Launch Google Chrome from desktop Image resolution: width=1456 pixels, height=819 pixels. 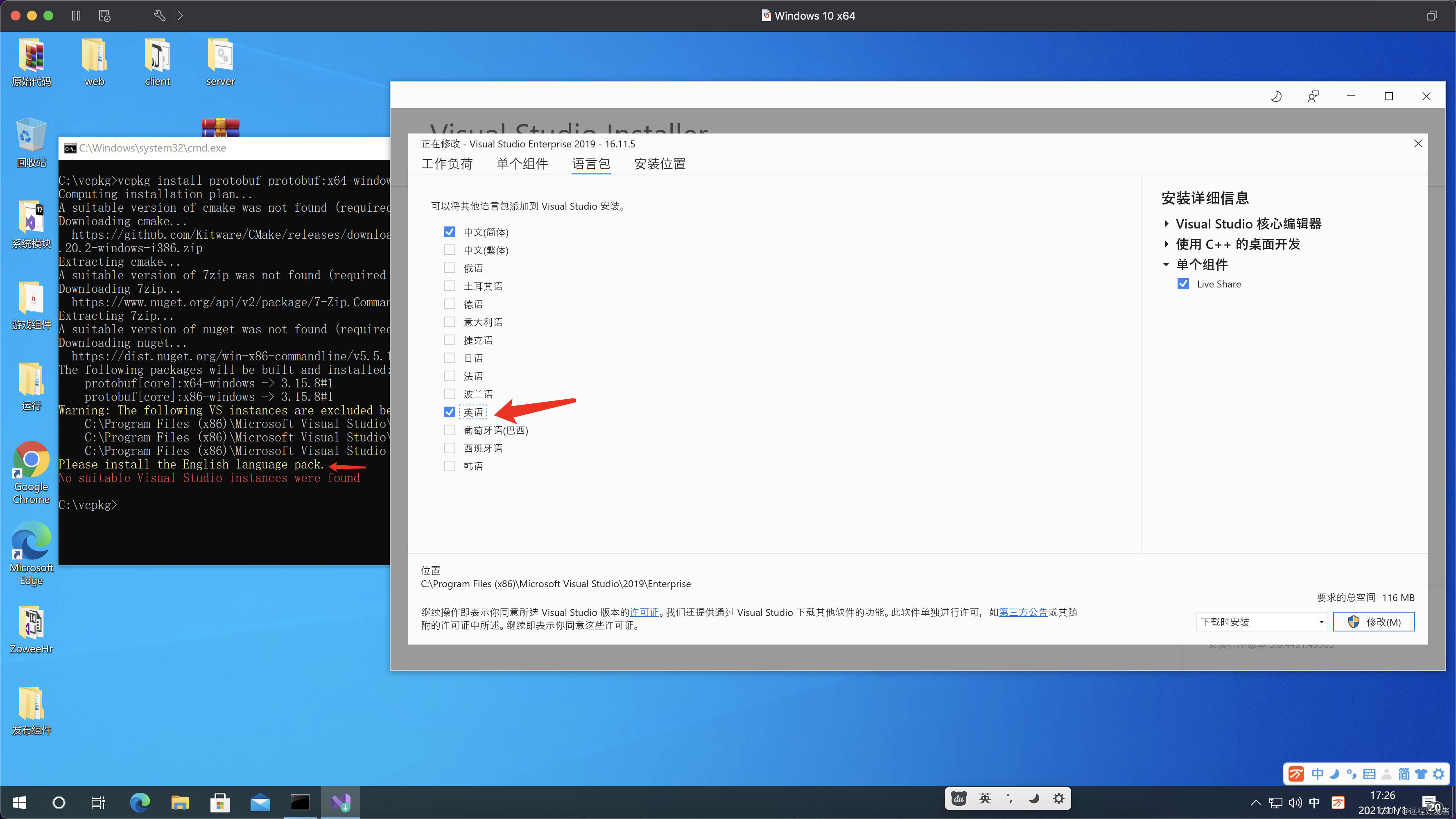click(32, 473)
